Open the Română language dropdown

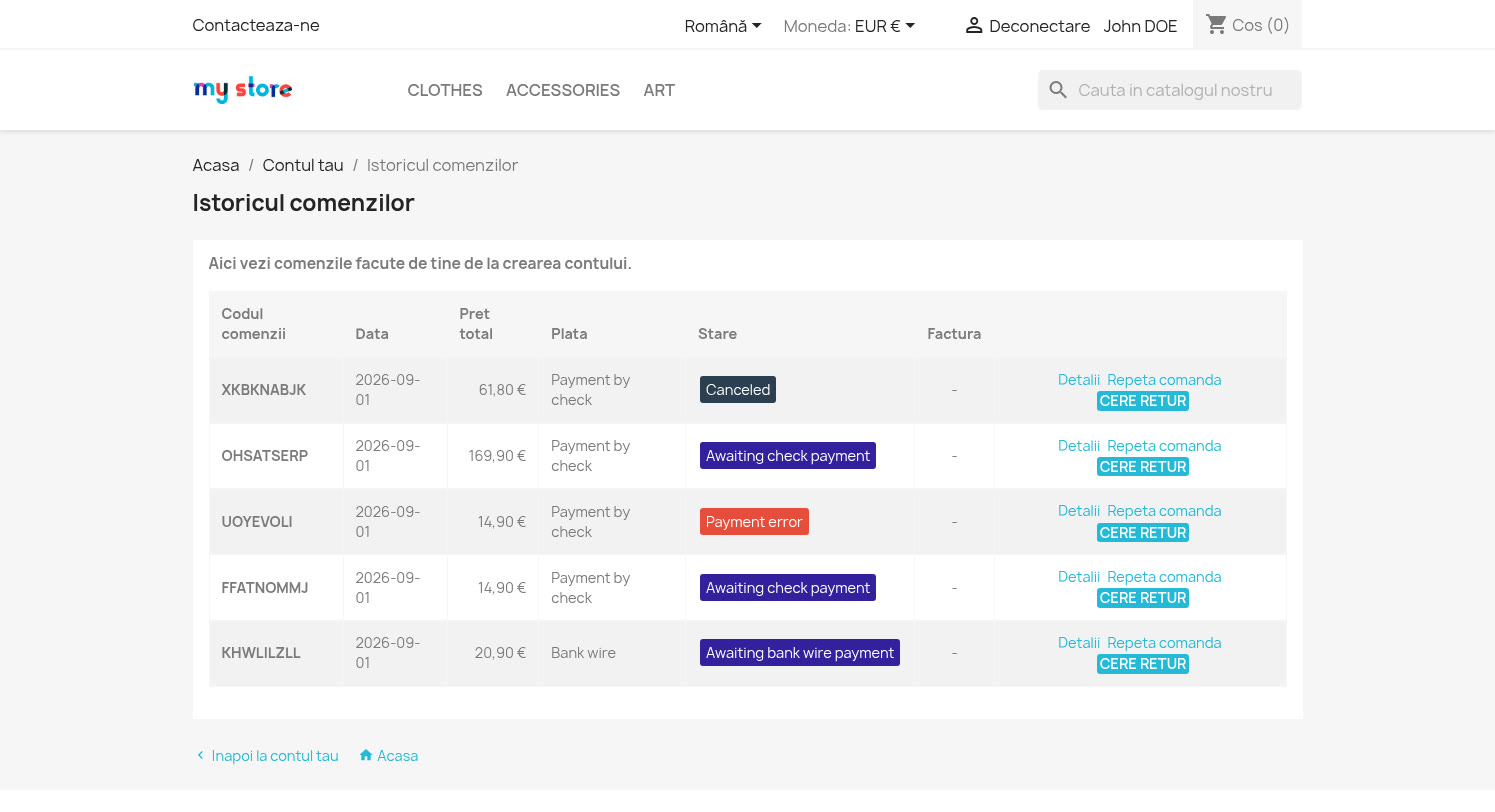[x=723, y=26]
